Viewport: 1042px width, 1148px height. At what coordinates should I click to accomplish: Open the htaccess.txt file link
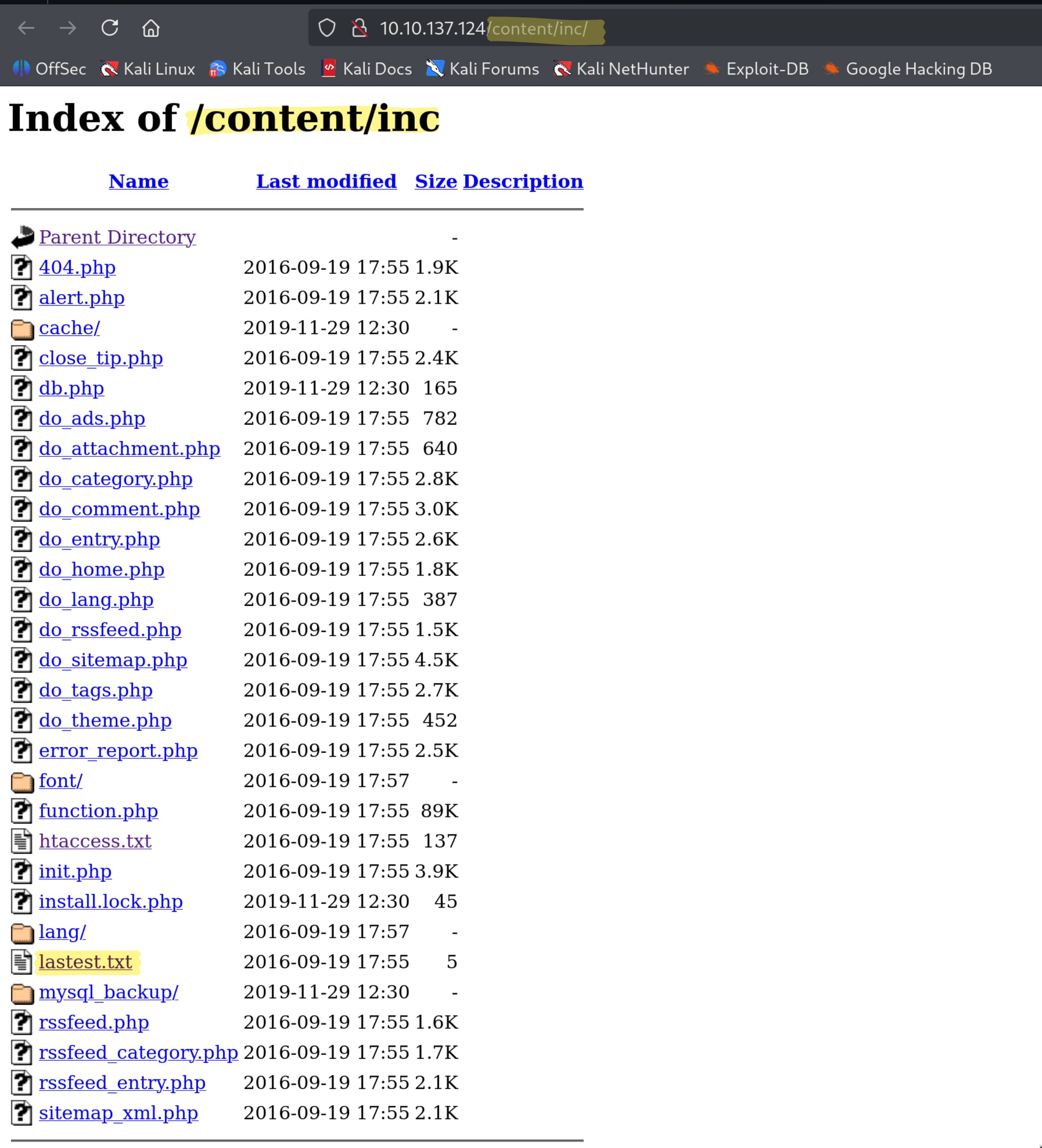pyautogui.click(x=95, y=841)
